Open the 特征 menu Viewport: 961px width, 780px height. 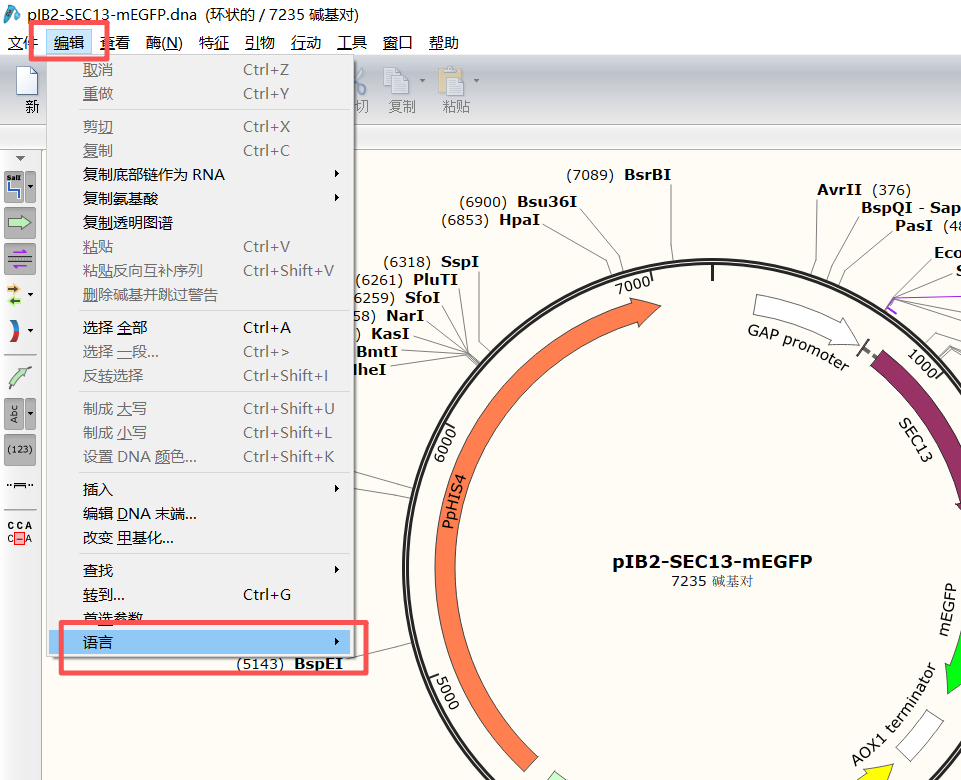click(214, 43)
